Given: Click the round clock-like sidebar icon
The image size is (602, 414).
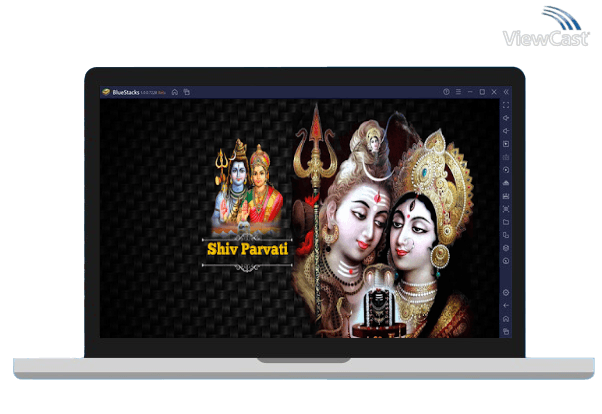Looking at the screenshot, I should (x=506, y=261).
